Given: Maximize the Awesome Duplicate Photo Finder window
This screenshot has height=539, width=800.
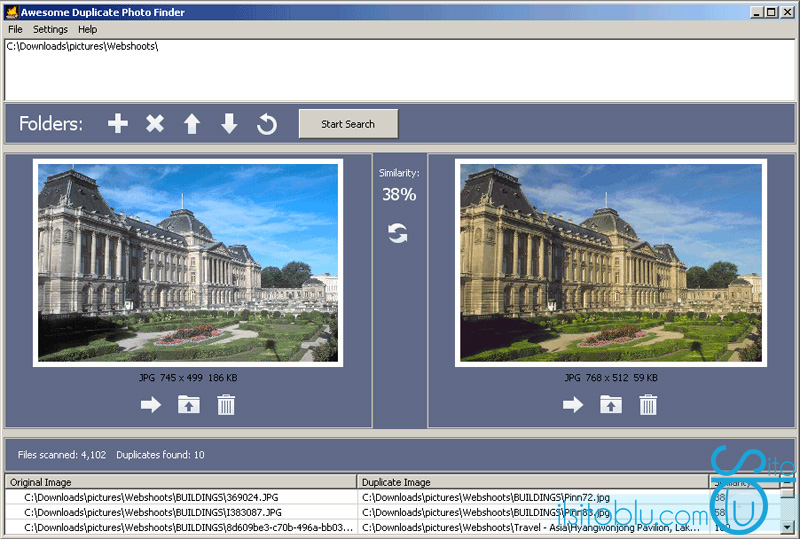Looking at the screenshot, I should tap(771, 12).
